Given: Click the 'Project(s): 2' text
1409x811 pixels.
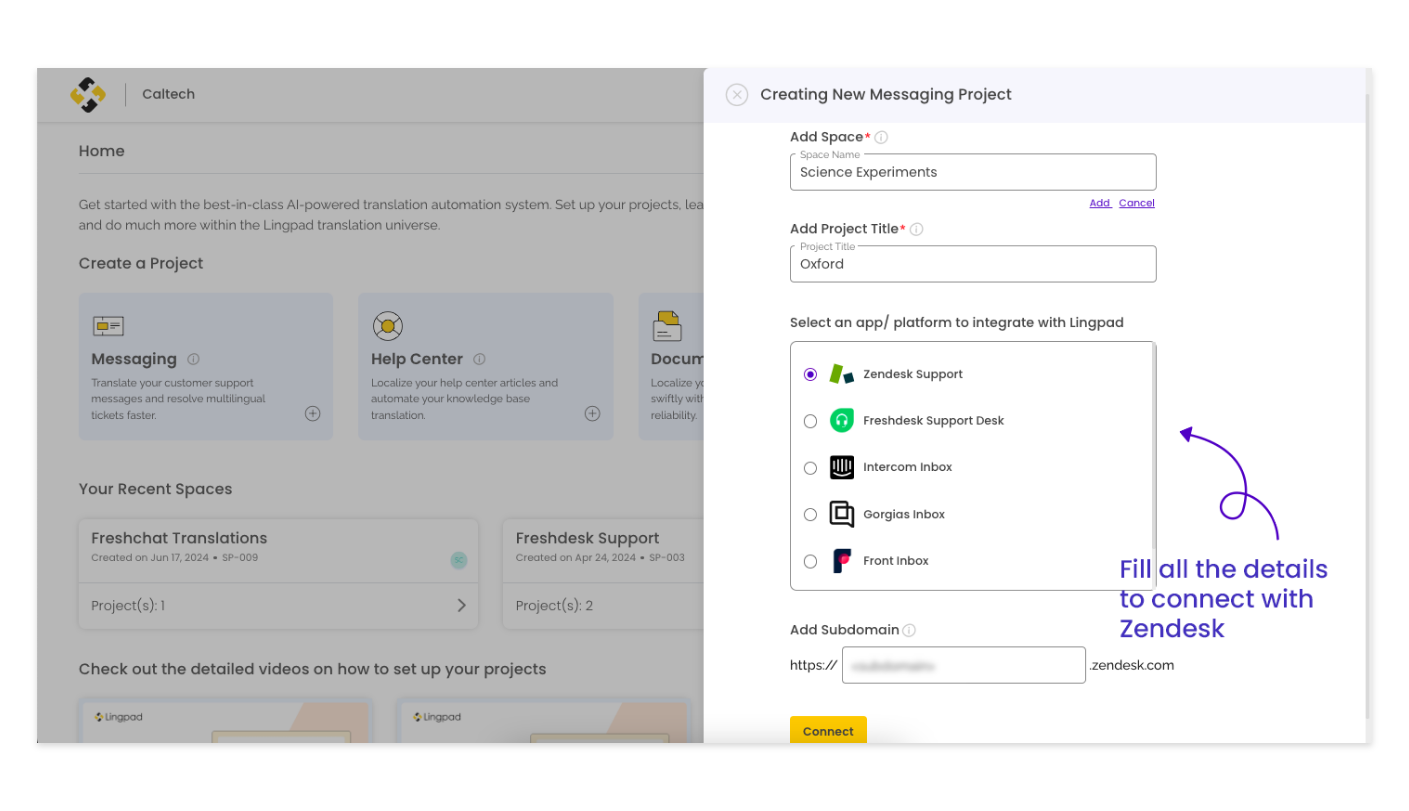Looking at the screenshot, I should (x=554, y=605).
